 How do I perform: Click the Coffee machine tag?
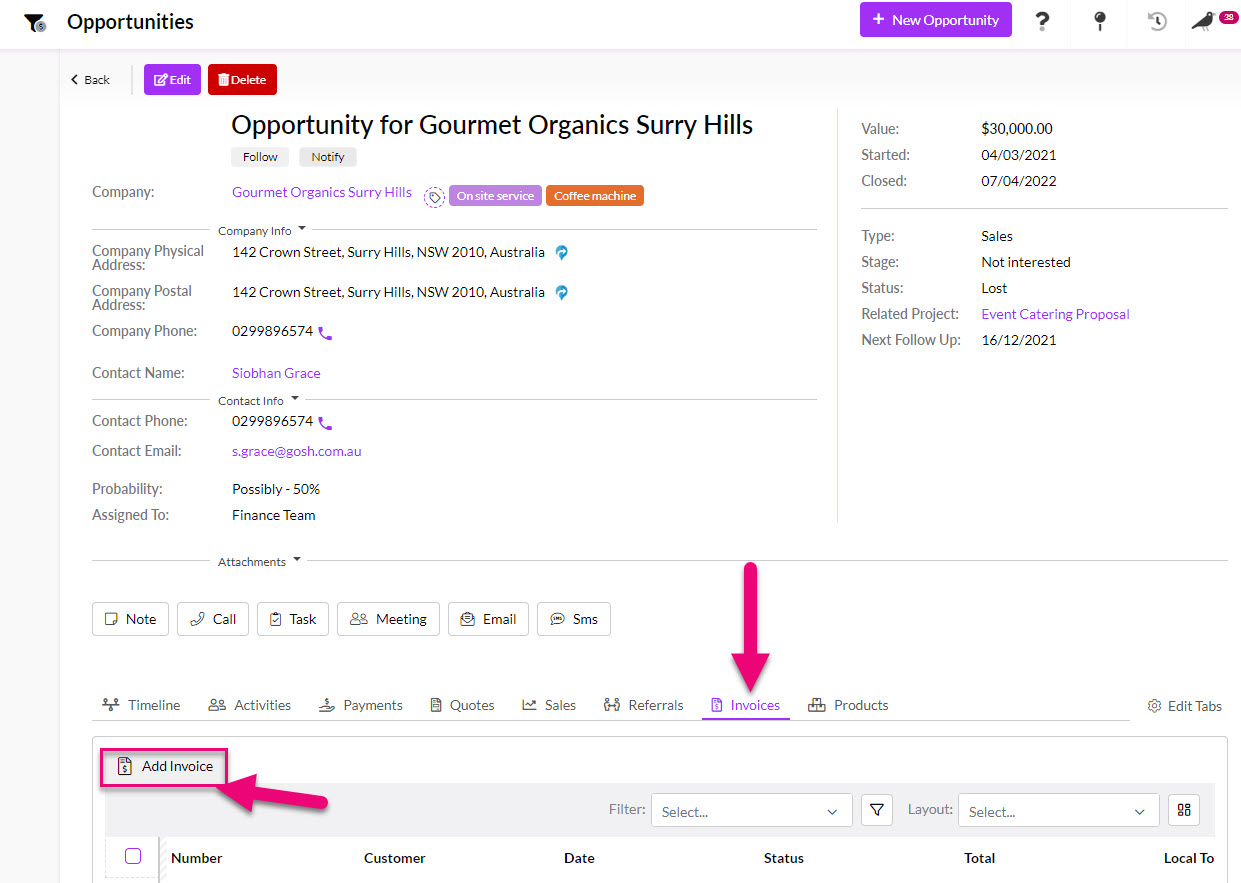(595, 196)
